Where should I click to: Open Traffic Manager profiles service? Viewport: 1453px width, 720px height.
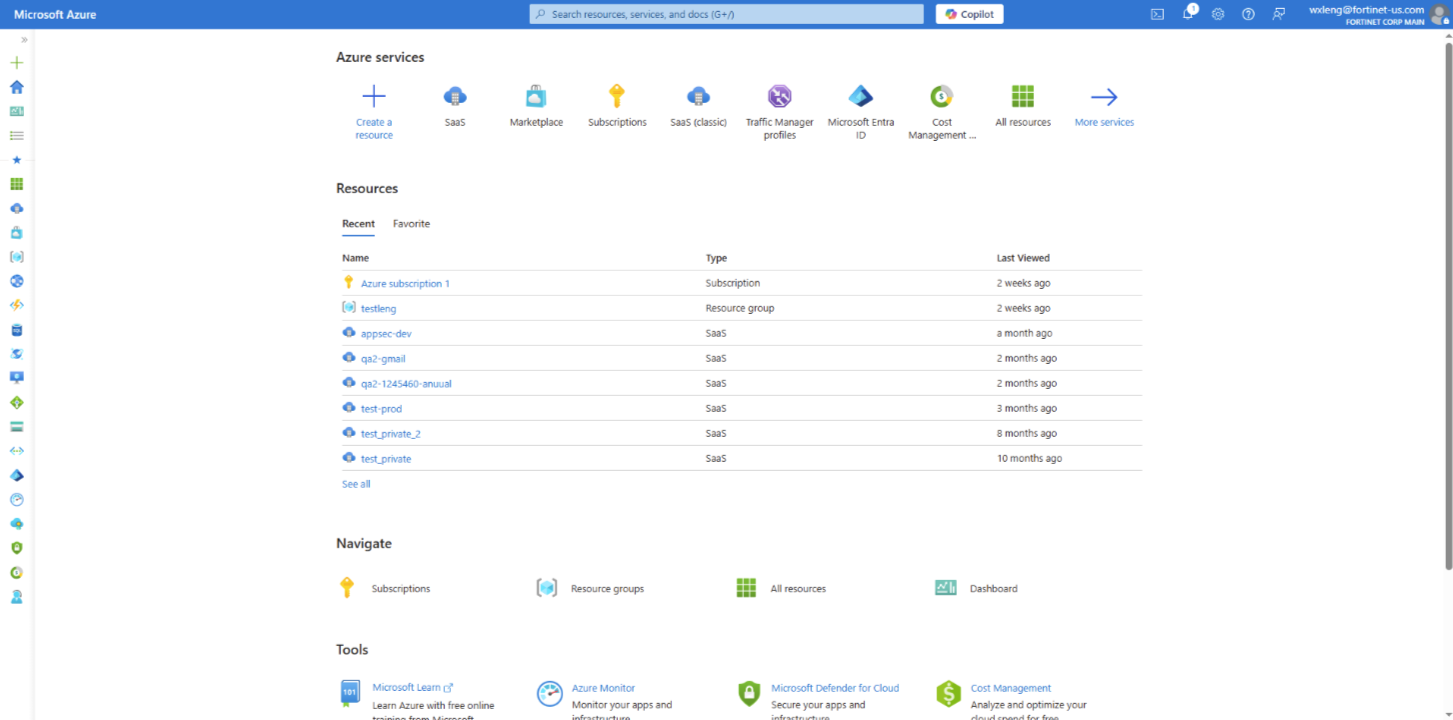click(779, 106)
